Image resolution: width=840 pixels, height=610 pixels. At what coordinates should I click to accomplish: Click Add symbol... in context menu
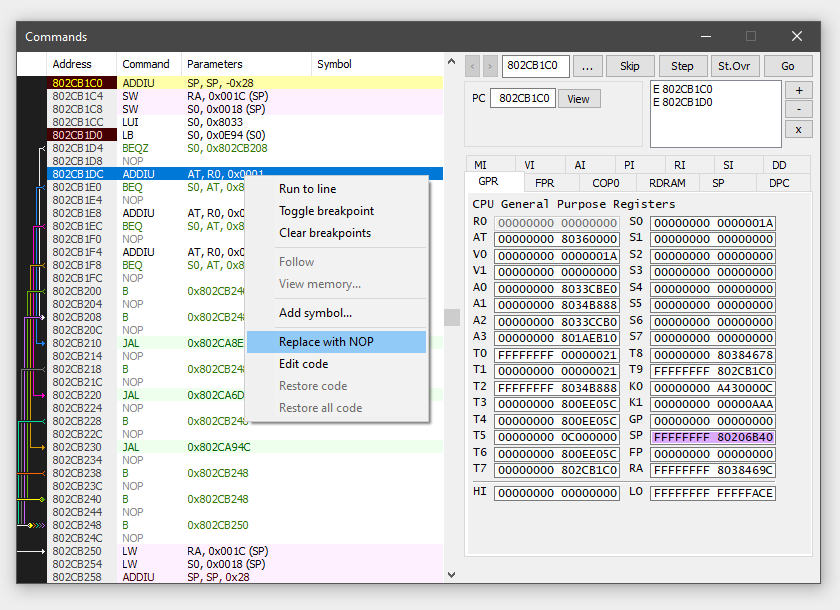point(315,313)
